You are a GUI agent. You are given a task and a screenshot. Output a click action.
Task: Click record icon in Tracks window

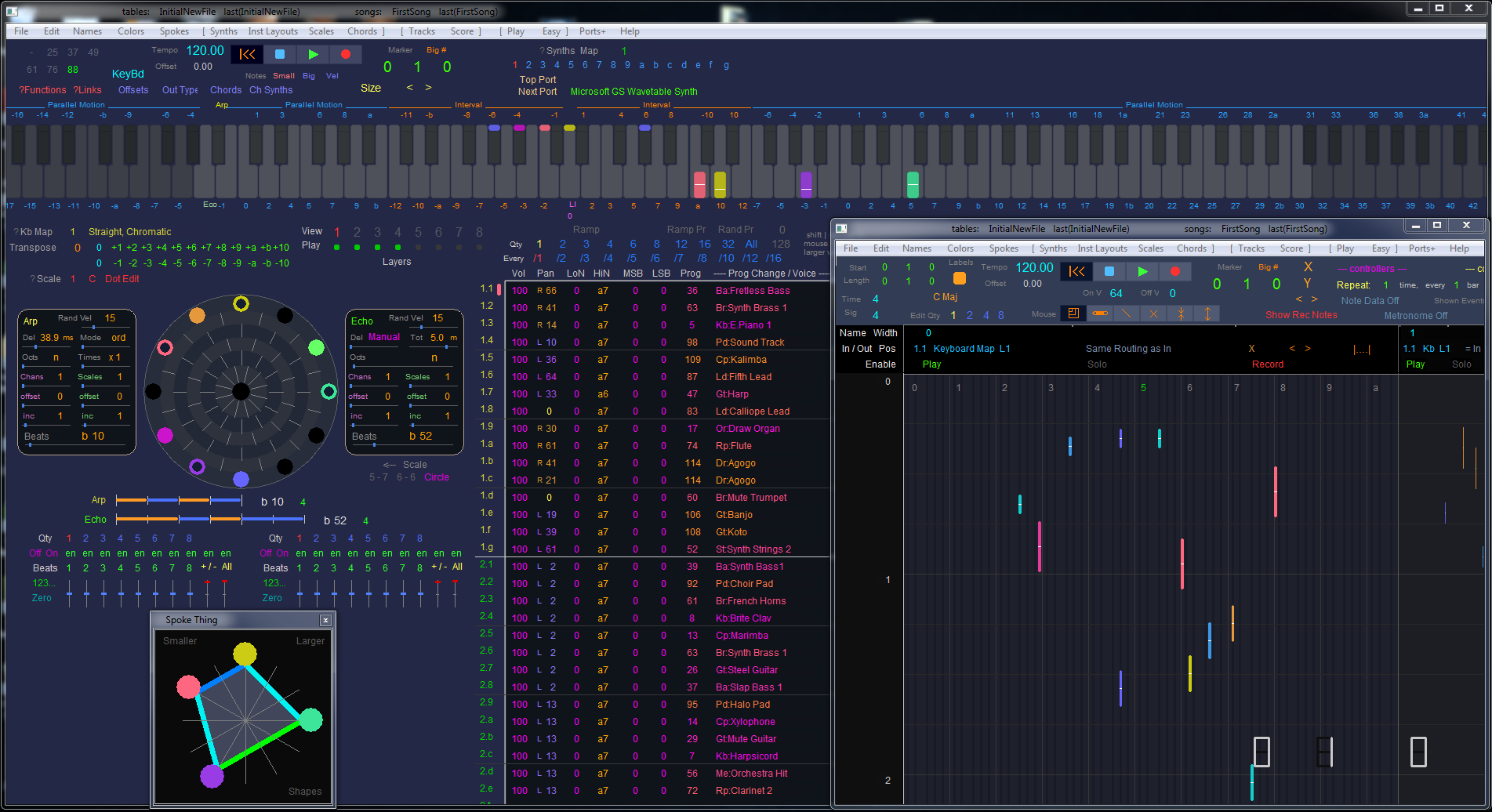tap(1175, 271)
